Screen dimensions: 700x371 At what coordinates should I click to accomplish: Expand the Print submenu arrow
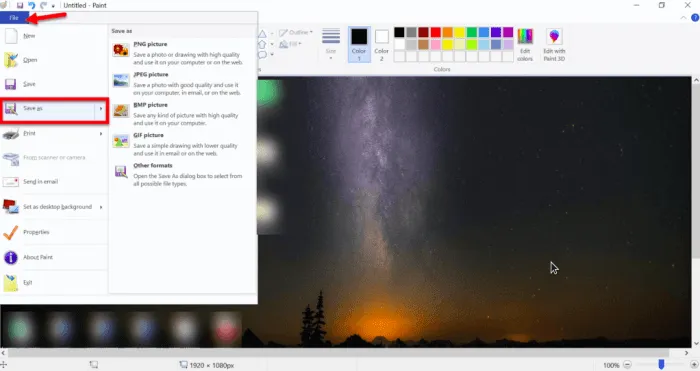(101, 133)
